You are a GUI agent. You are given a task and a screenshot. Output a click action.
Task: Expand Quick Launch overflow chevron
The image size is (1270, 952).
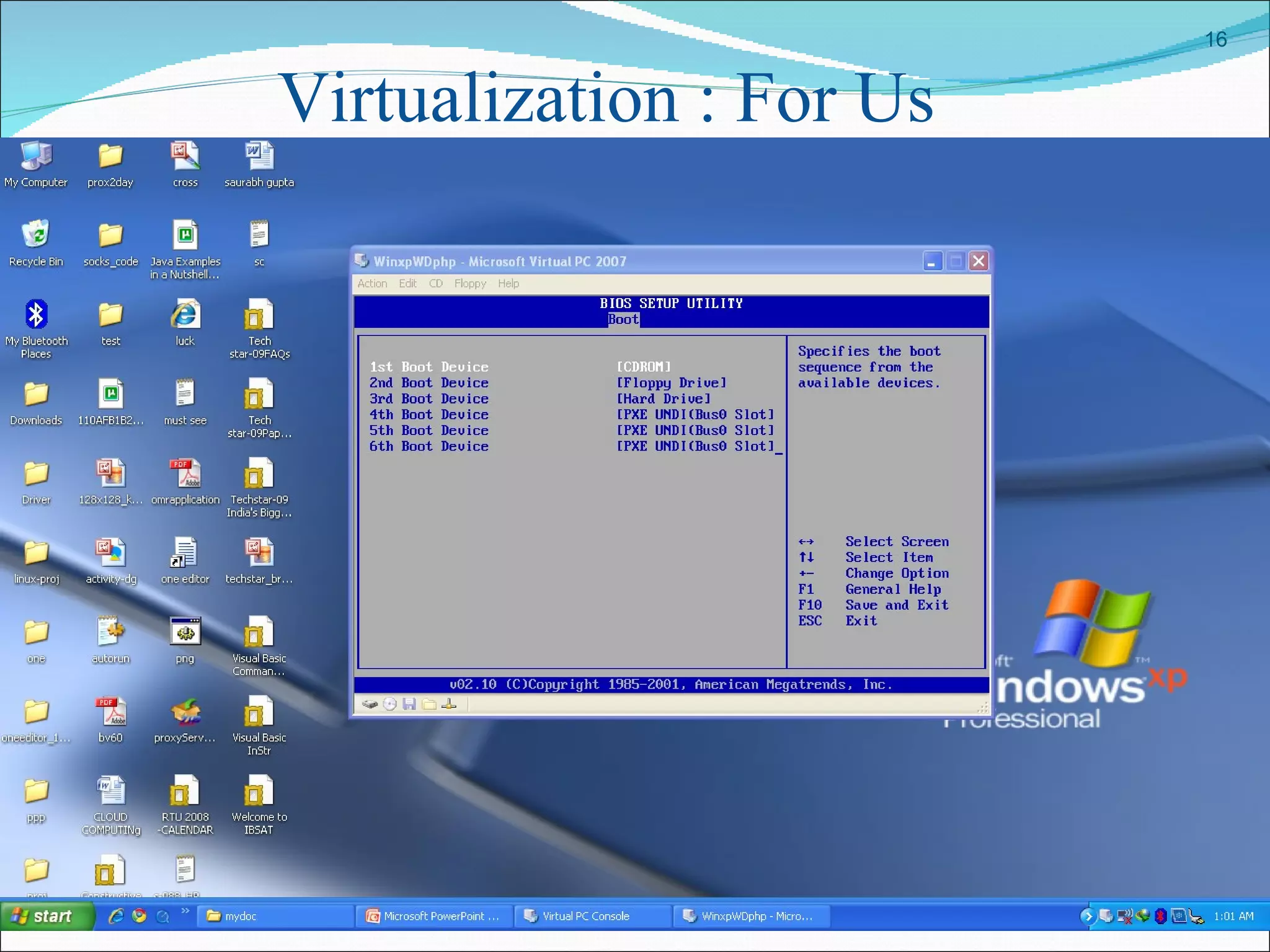coord(185,911)
